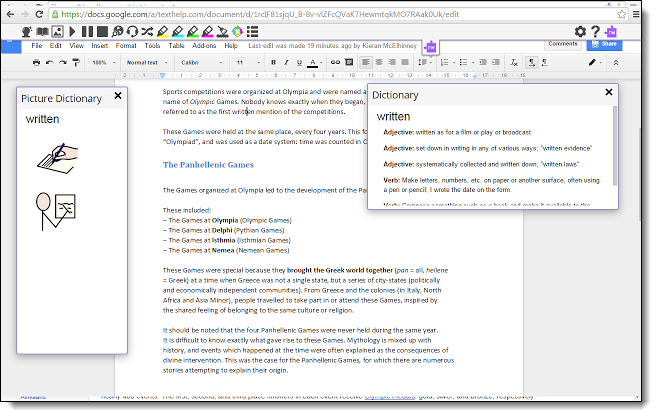Click the Insert link icon
The image size is (657, 417).
[x=335, y=62]
